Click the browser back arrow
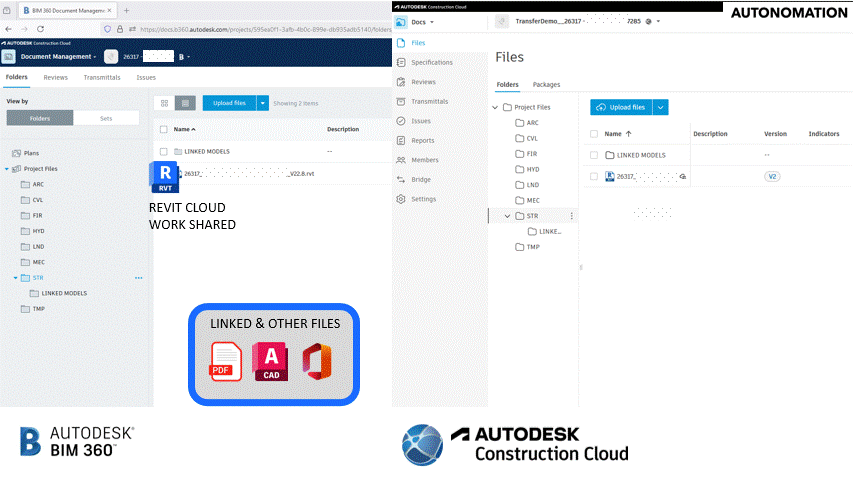The width and height of the screenshot is (853, 480). (x=8, y=29)
